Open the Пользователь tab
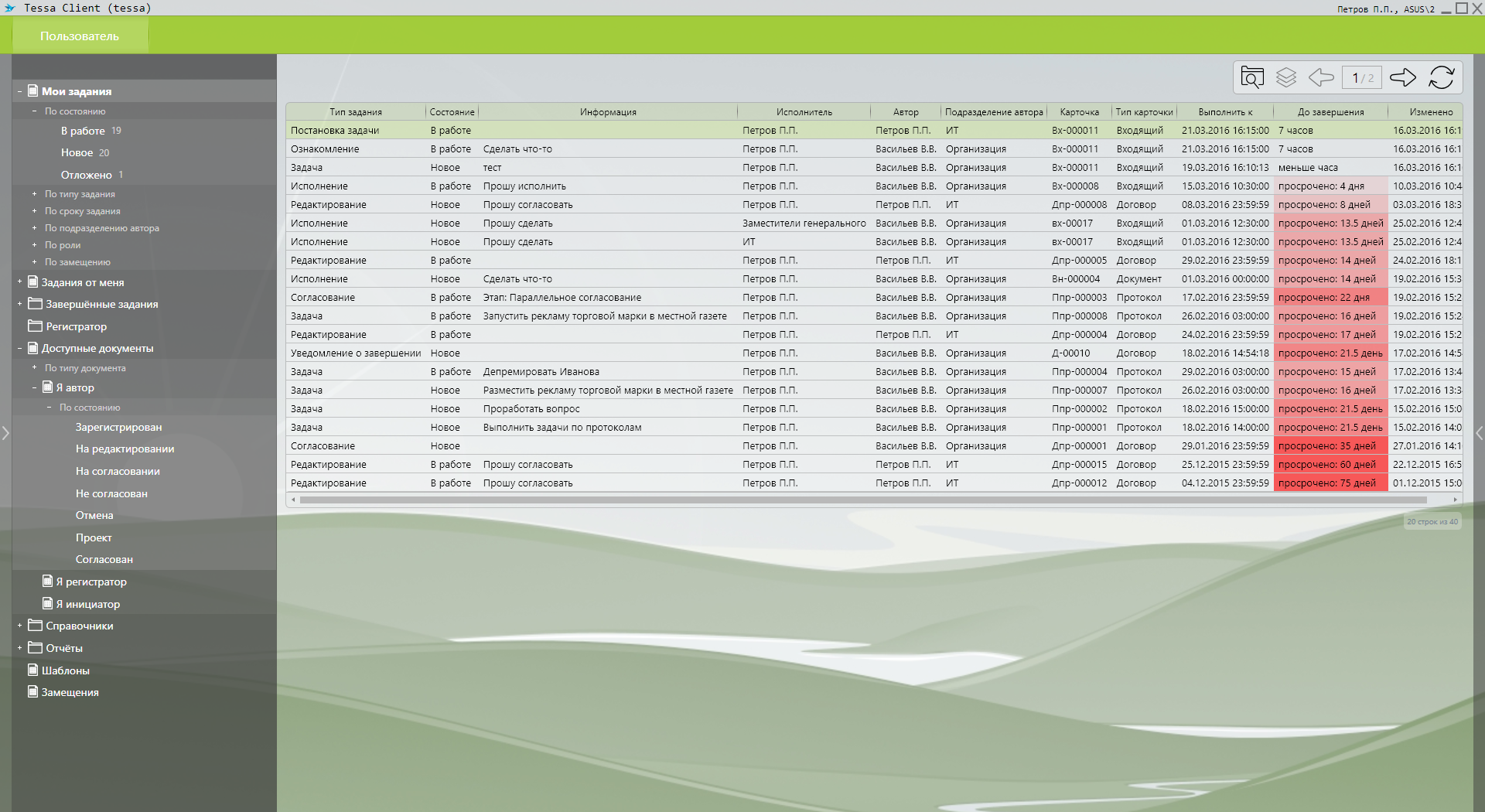This screenshot has width=1485, height=812. click(x=80, y=36)
